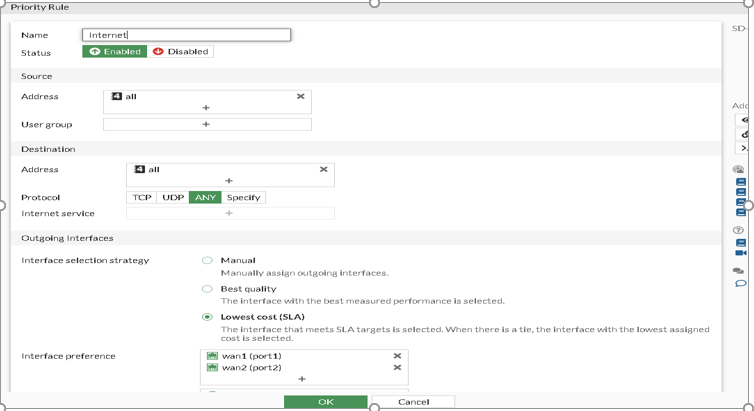Choose the TCP protocol option
Screen dimensions: 754x411
142,198
